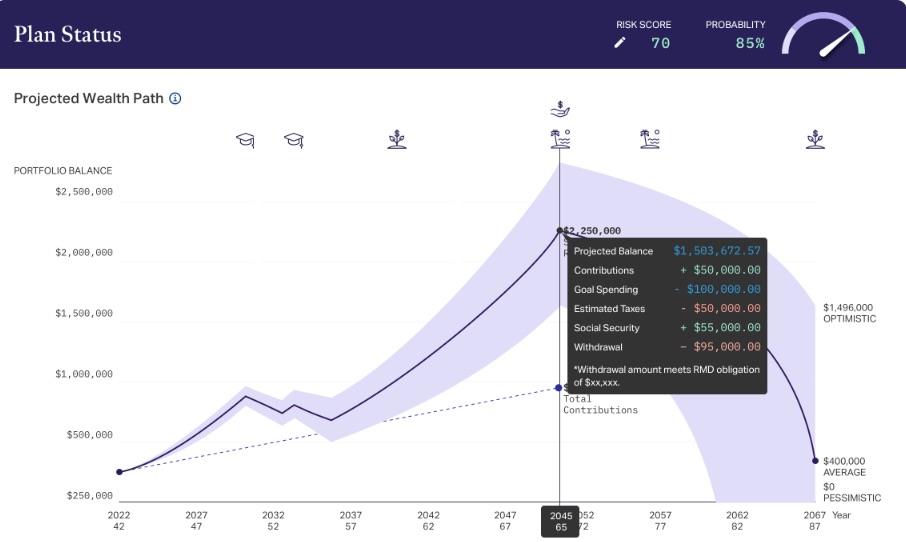This screenshot has width=906, height=542.
Task: Click the 2022 starting data point
Action: [120, 472]
